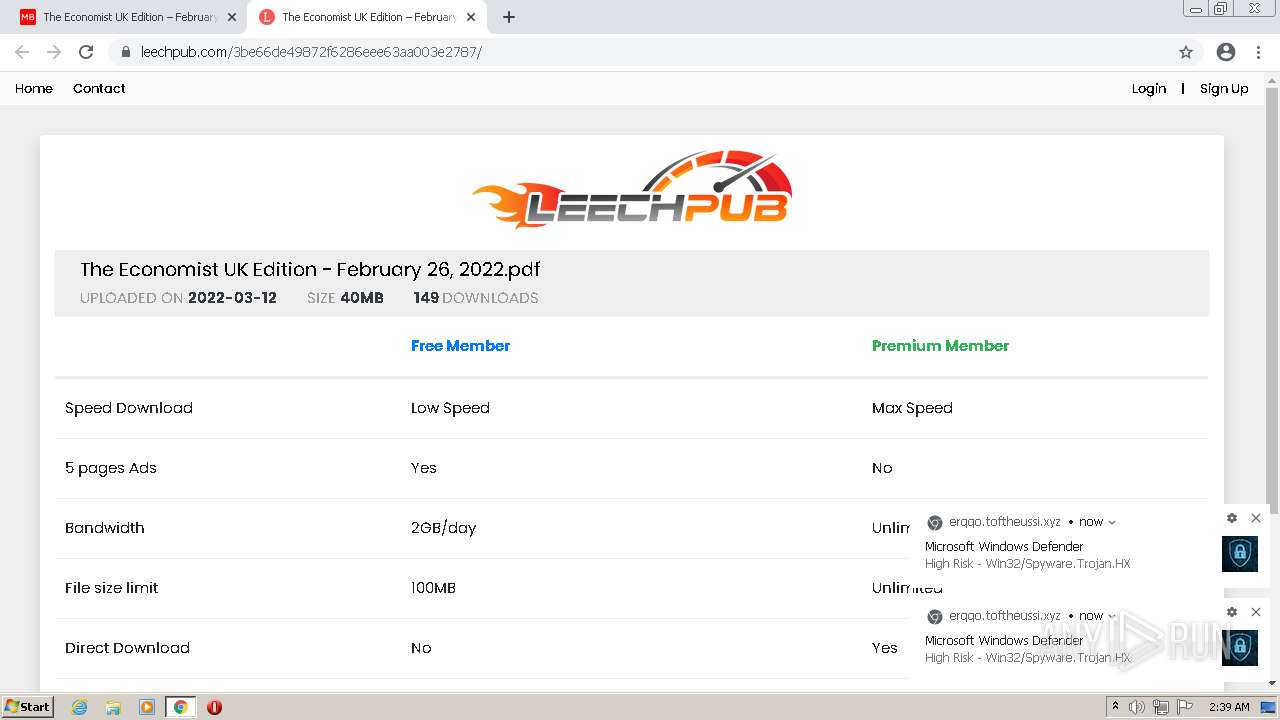1280x720 pixels.
Task: Open a new tab with plus button
Action: [509, 17]
